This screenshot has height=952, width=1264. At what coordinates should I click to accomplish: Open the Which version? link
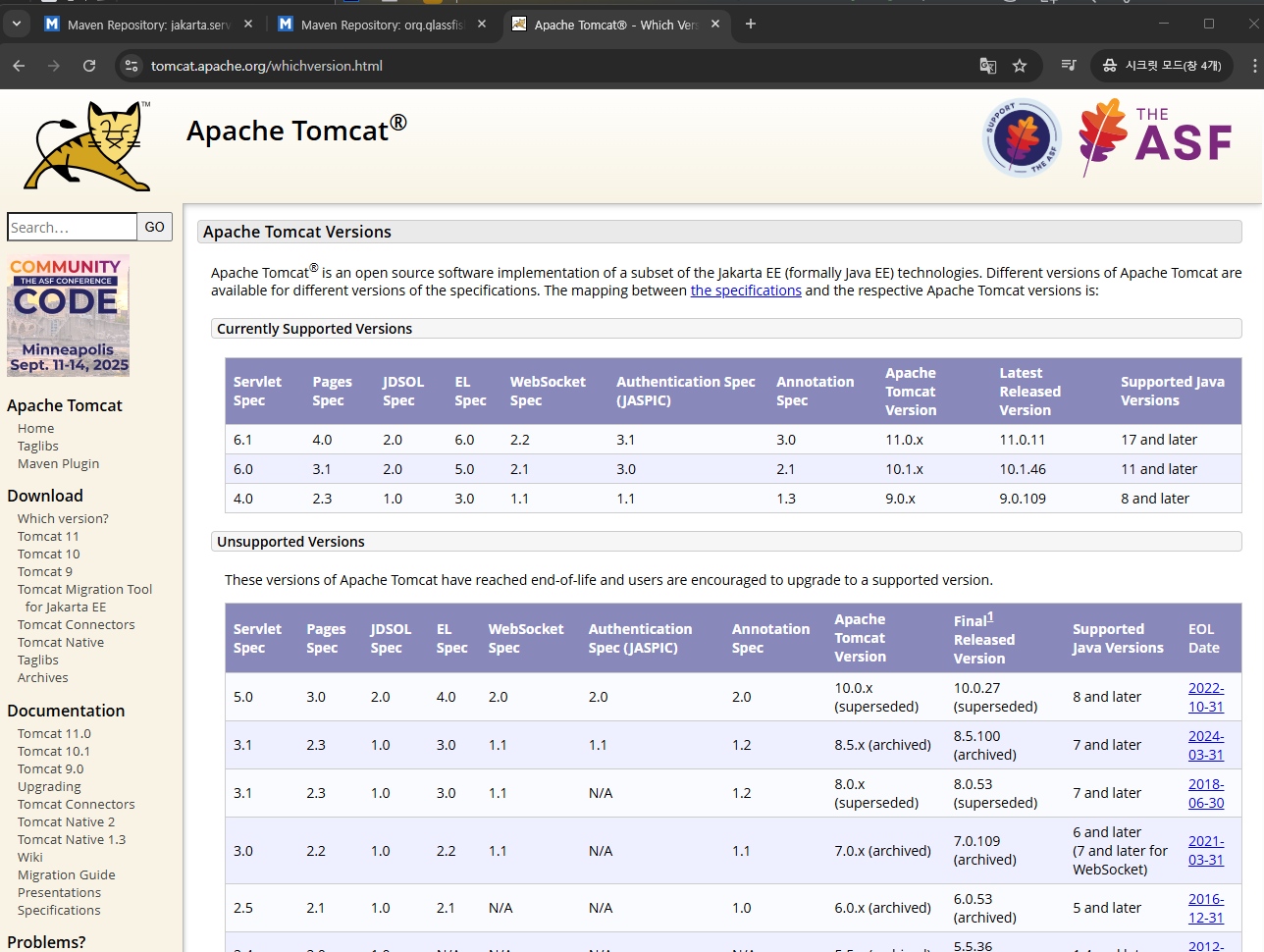(63, 518)
